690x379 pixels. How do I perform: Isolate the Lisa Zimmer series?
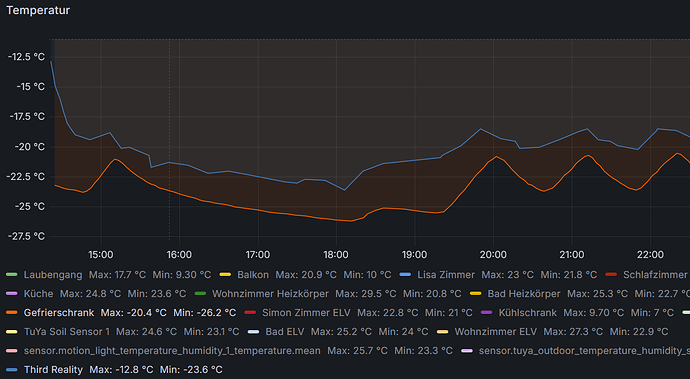click(446, 275)
